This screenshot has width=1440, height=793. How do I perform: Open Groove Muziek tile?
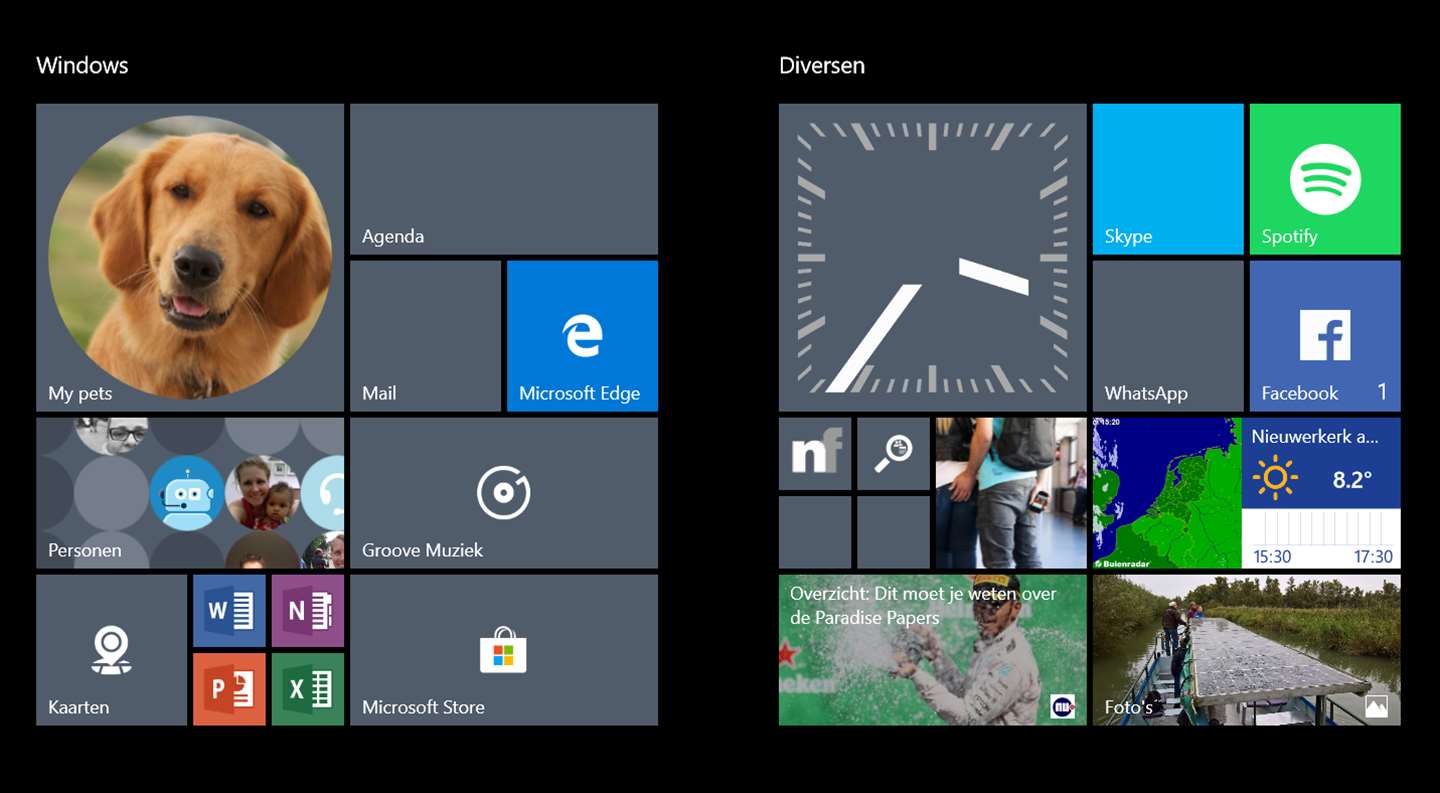(x=504, y=493)
